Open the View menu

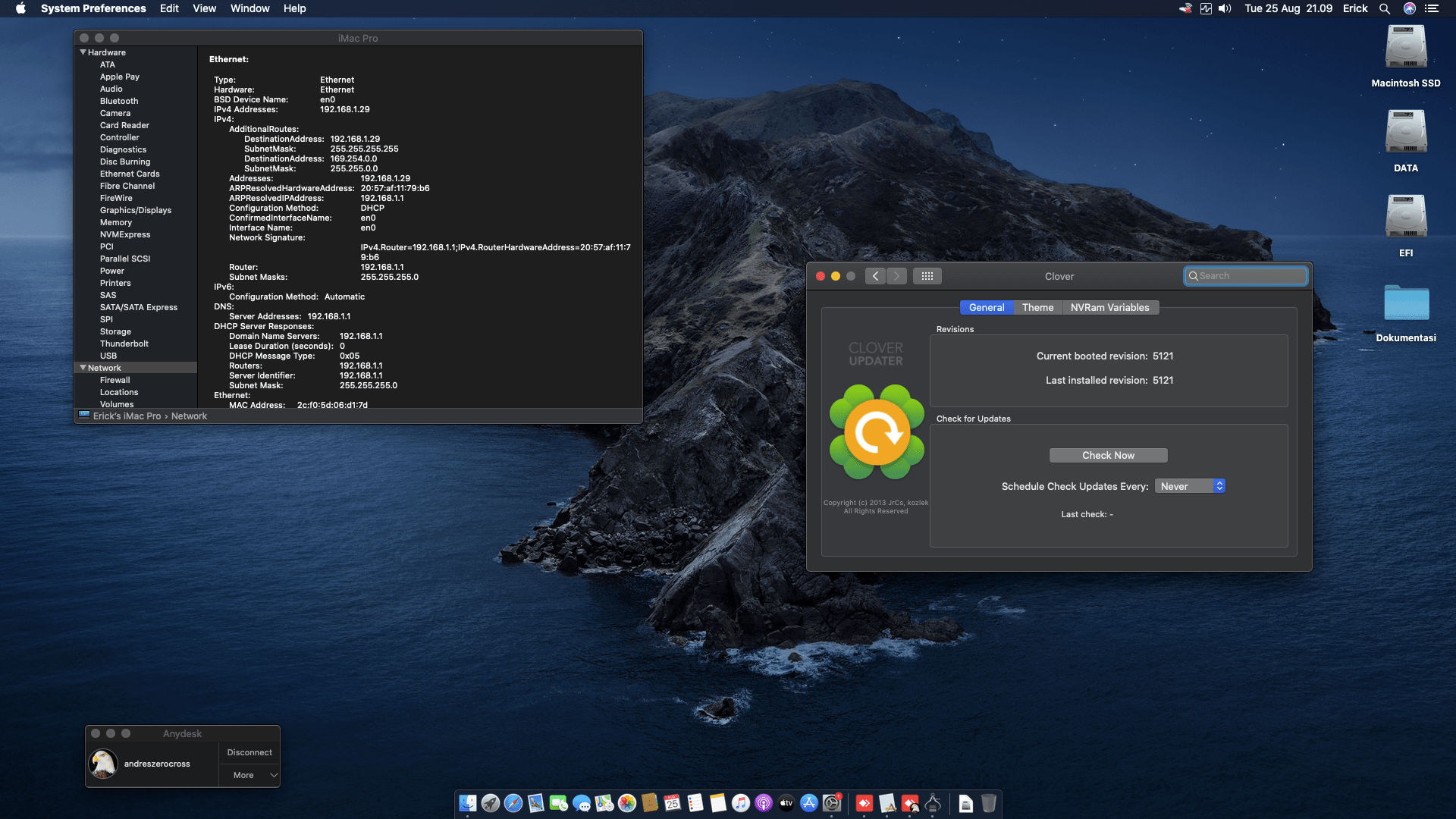pyautogui.click(x=204, y=8)
